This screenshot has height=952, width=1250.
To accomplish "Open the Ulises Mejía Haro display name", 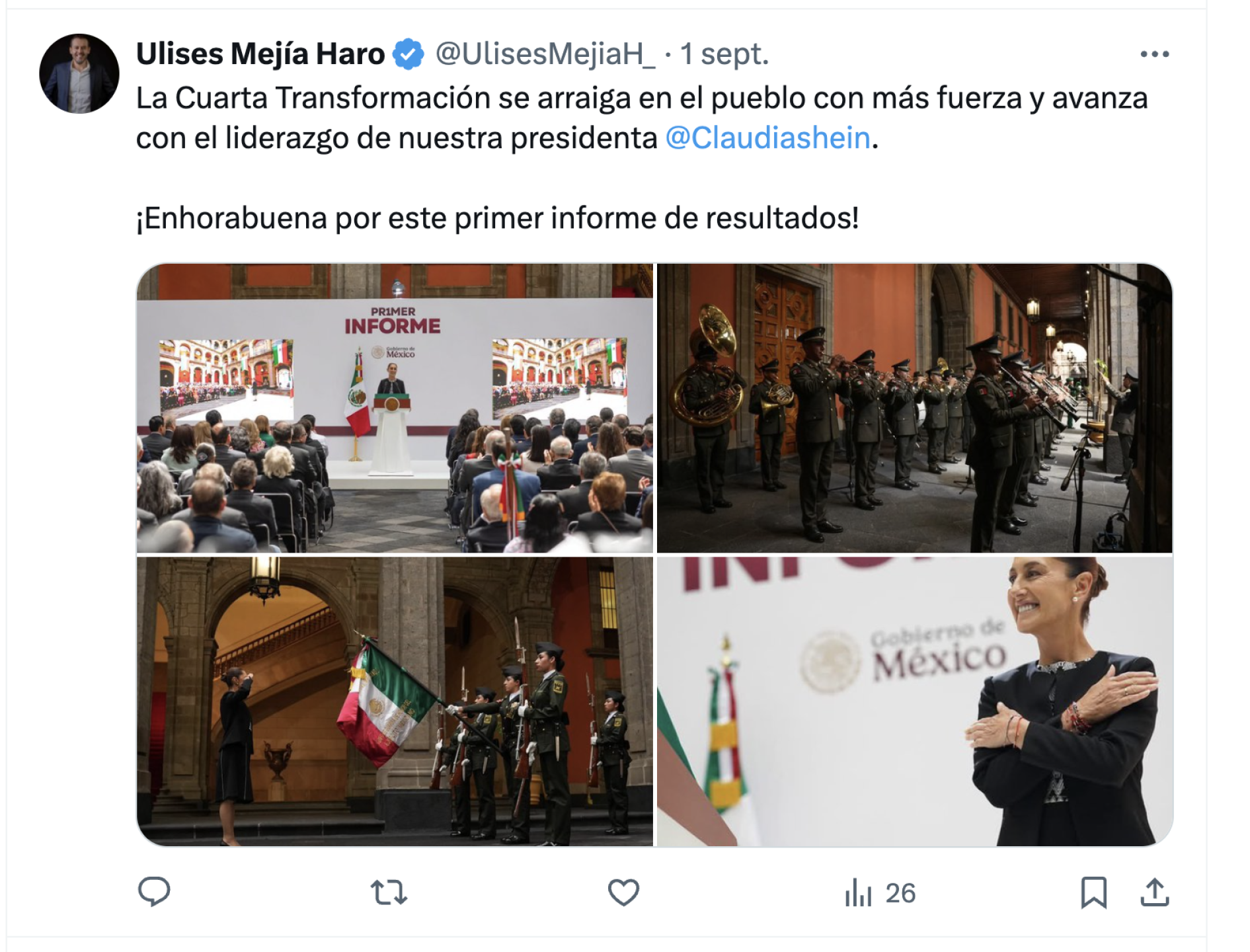I will (x=260, y=54).
